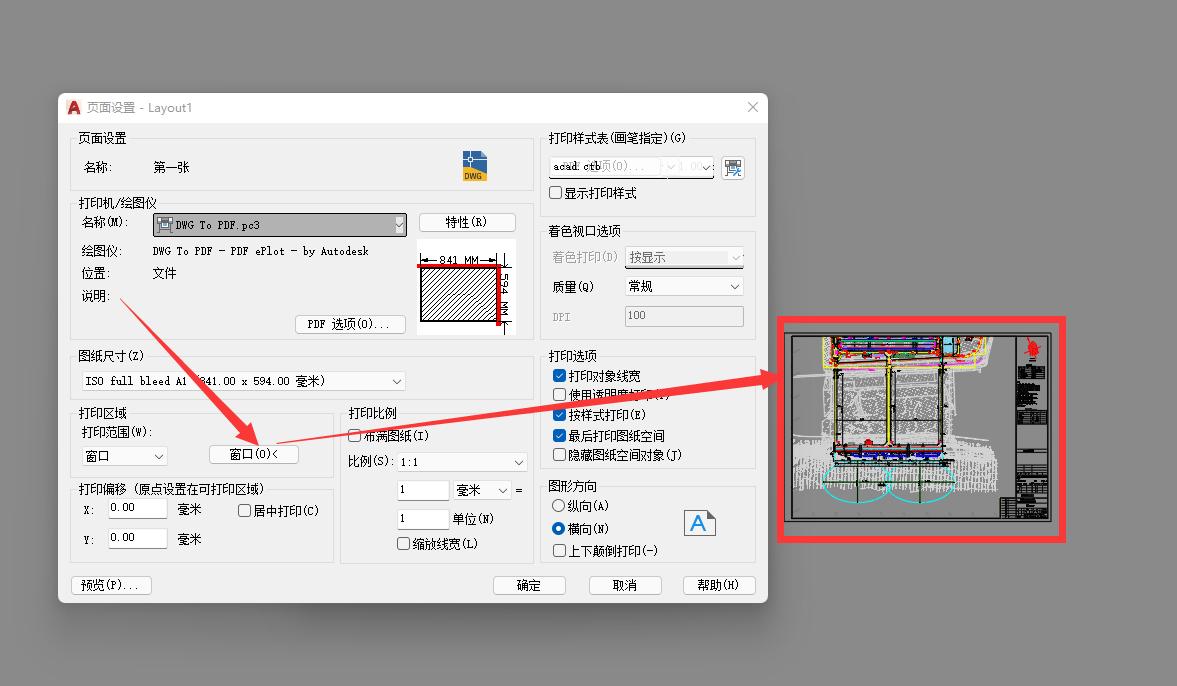Click the 预览 preview button
1177x686 pixels.
110,585
